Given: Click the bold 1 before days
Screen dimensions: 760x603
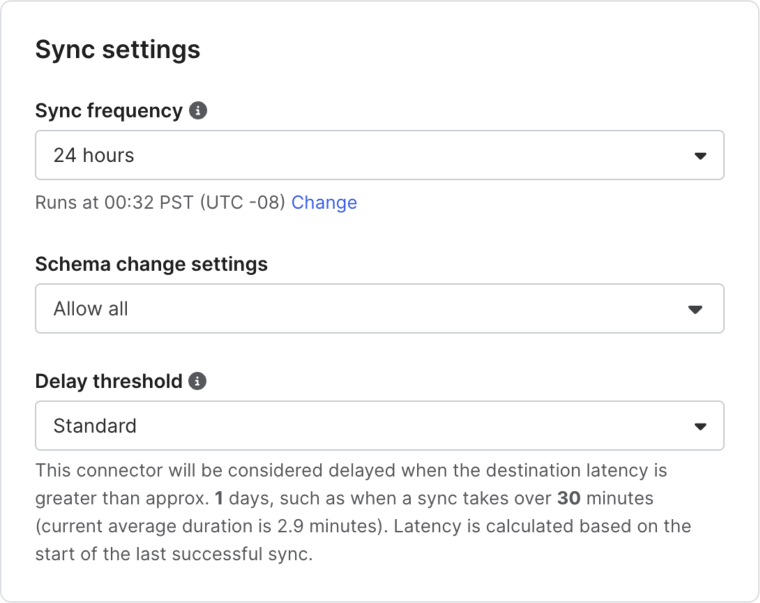Looking at the screenshot, I should pos(219,498).
